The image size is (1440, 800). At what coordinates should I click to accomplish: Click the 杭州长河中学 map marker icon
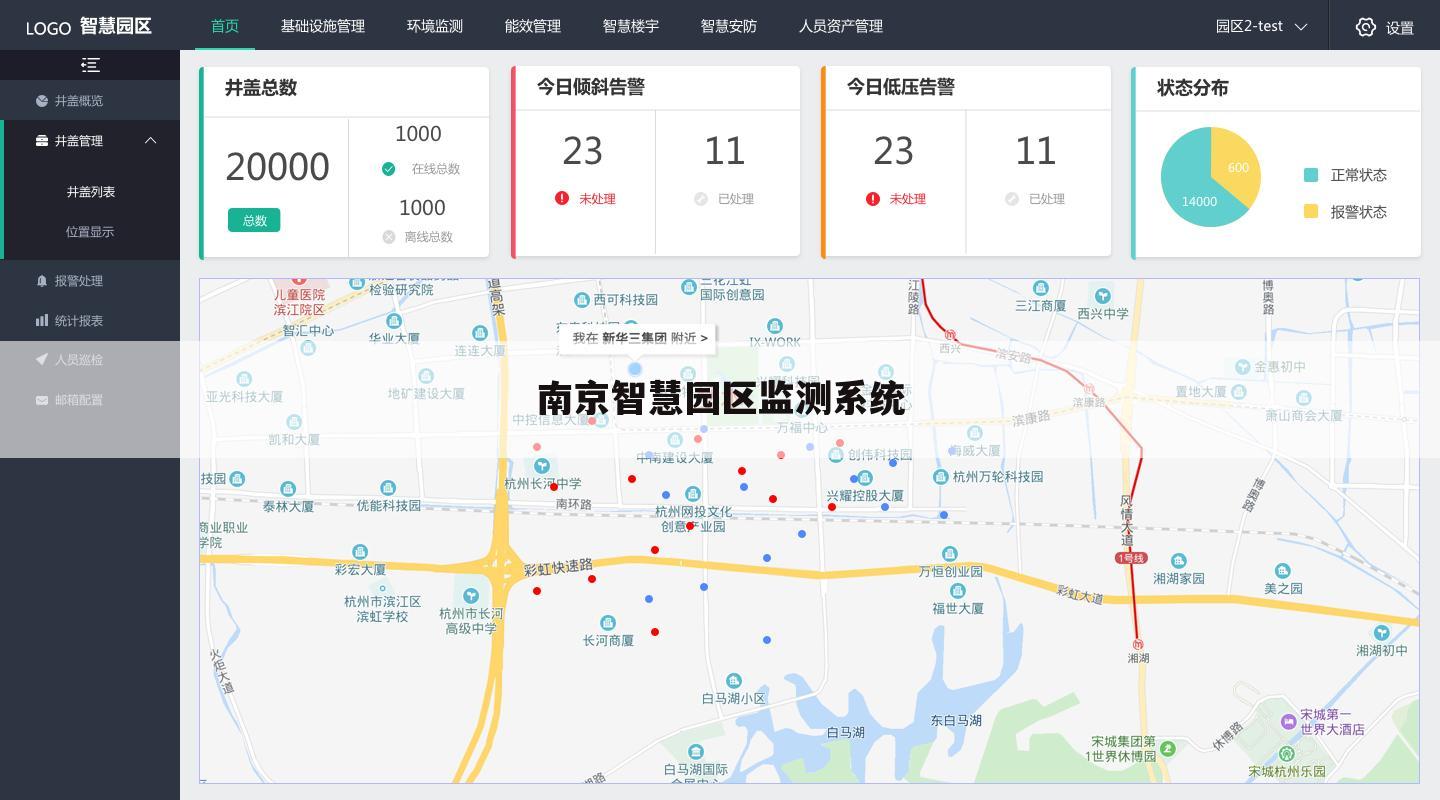click(x=541, y=465)
